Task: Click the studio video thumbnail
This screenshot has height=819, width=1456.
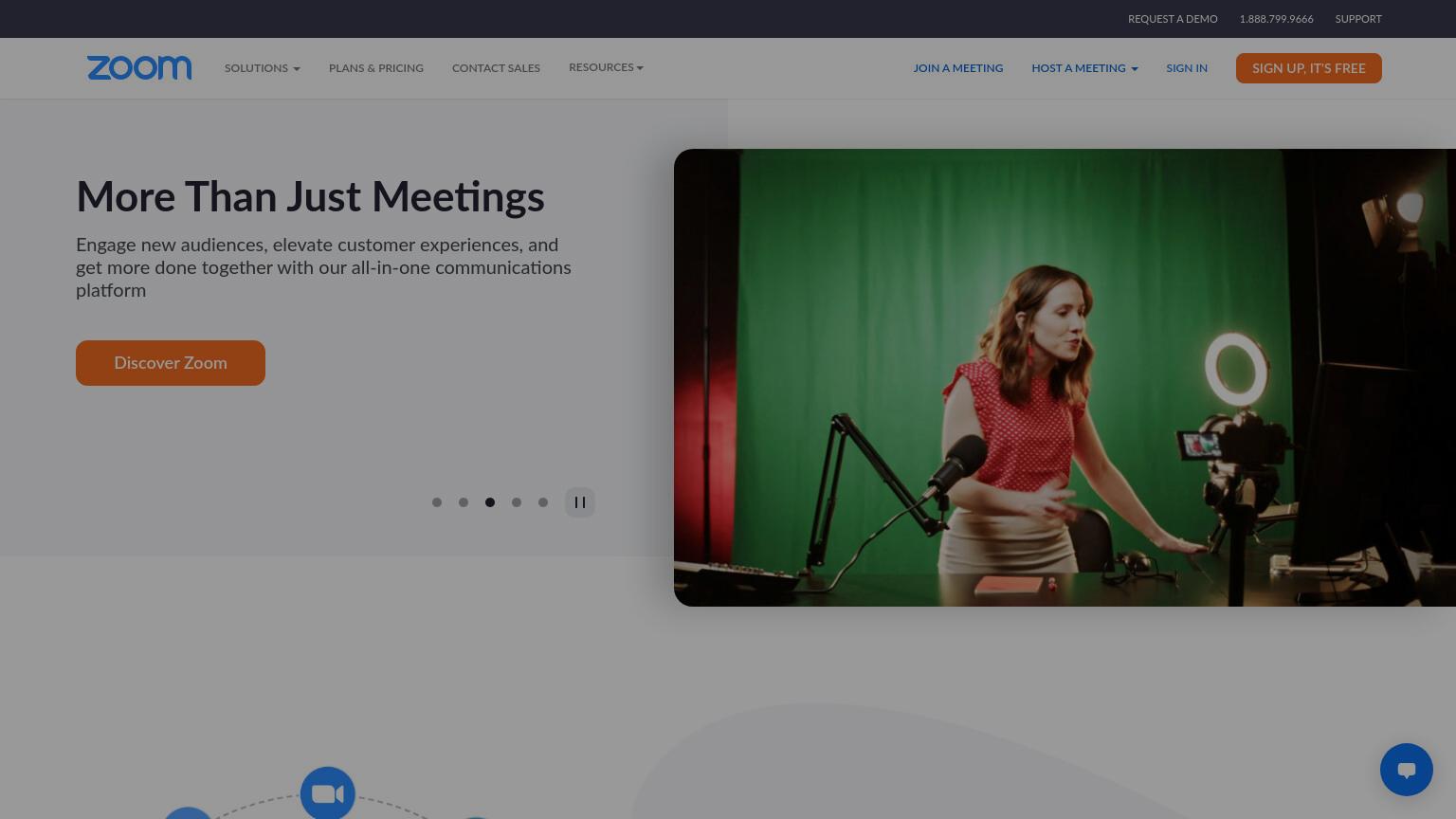Action: click(1065, 377)
